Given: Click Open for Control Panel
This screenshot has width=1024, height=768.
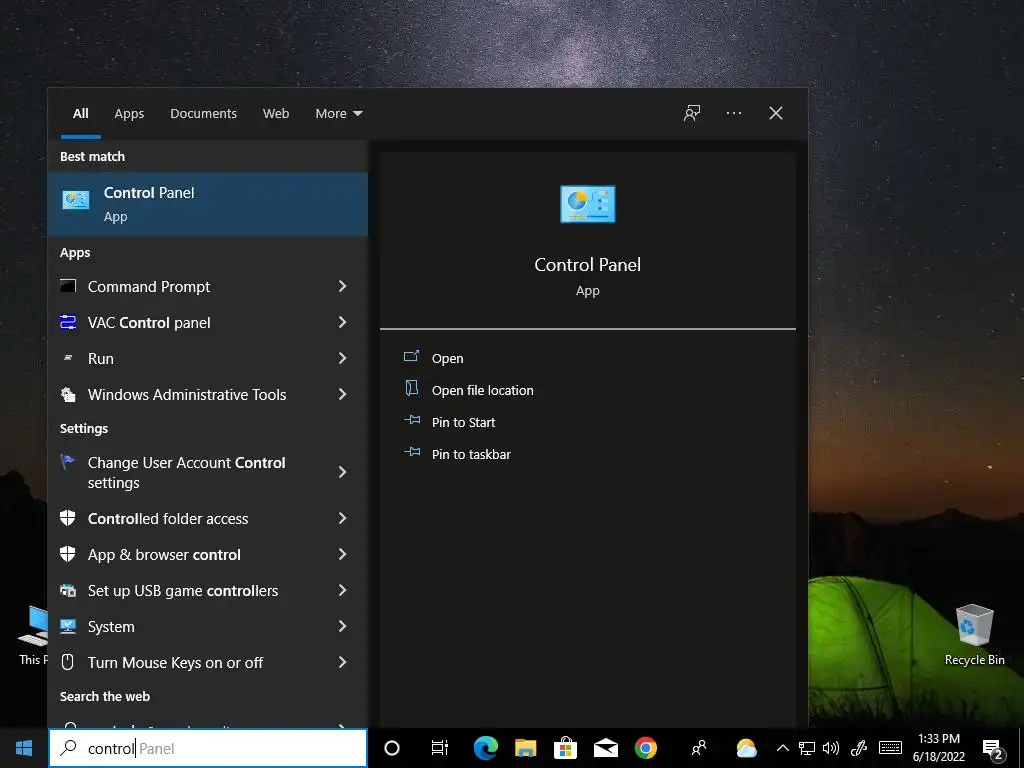Looking at the screenshot, I should tap(447, 358).
